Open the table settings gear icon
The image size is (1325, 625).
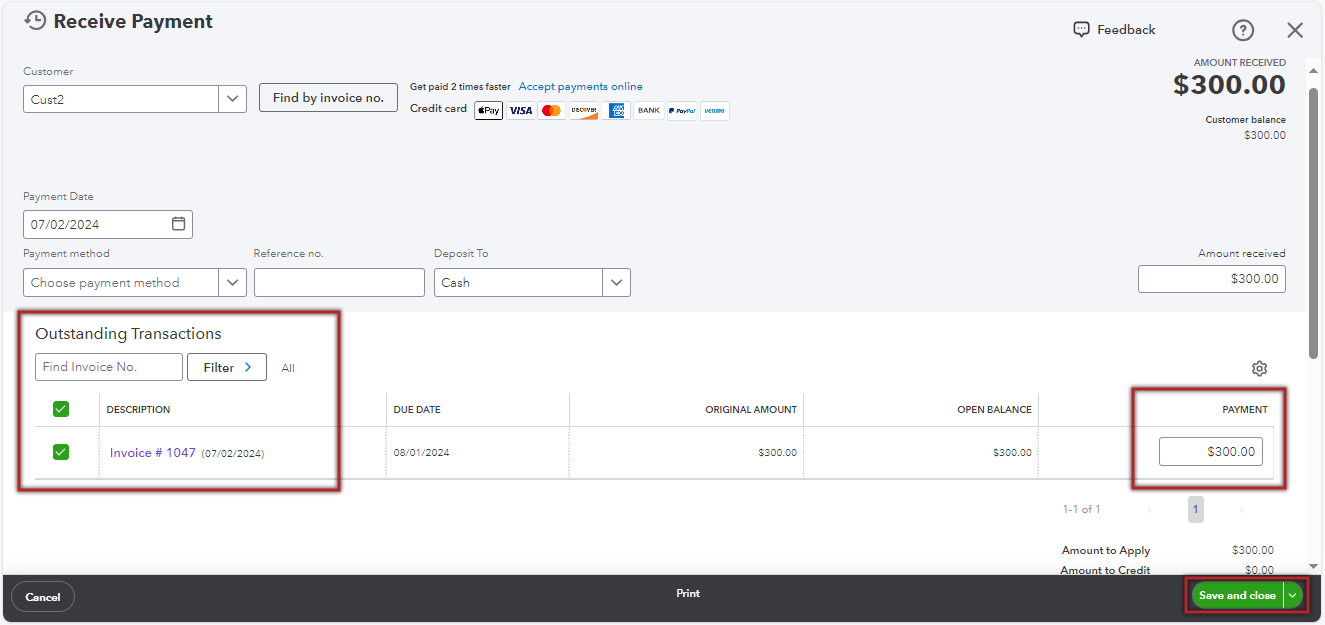click(1259, 368)
